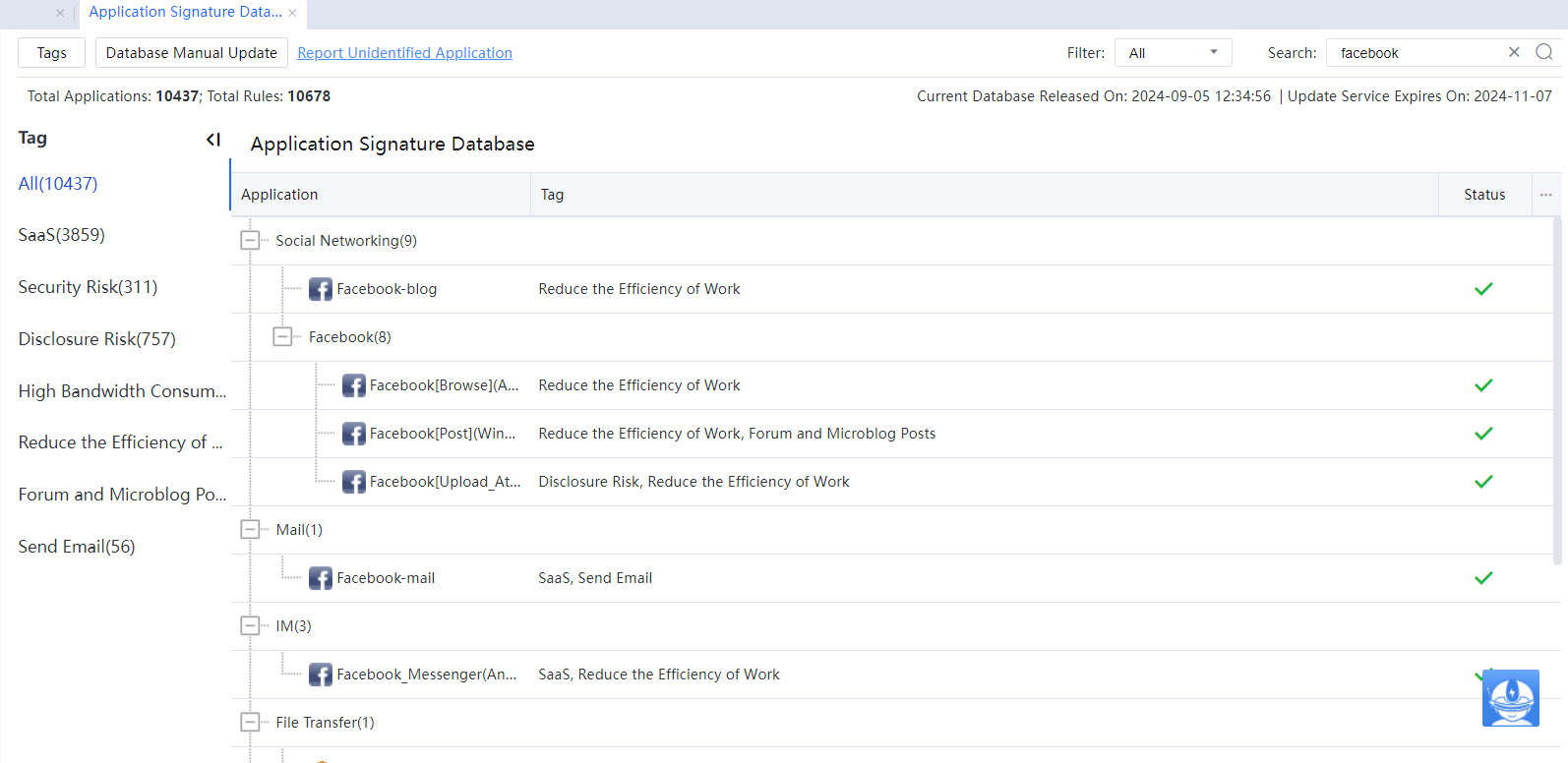Click the vertical scrollbar of the table

[x=1556, y=393]
